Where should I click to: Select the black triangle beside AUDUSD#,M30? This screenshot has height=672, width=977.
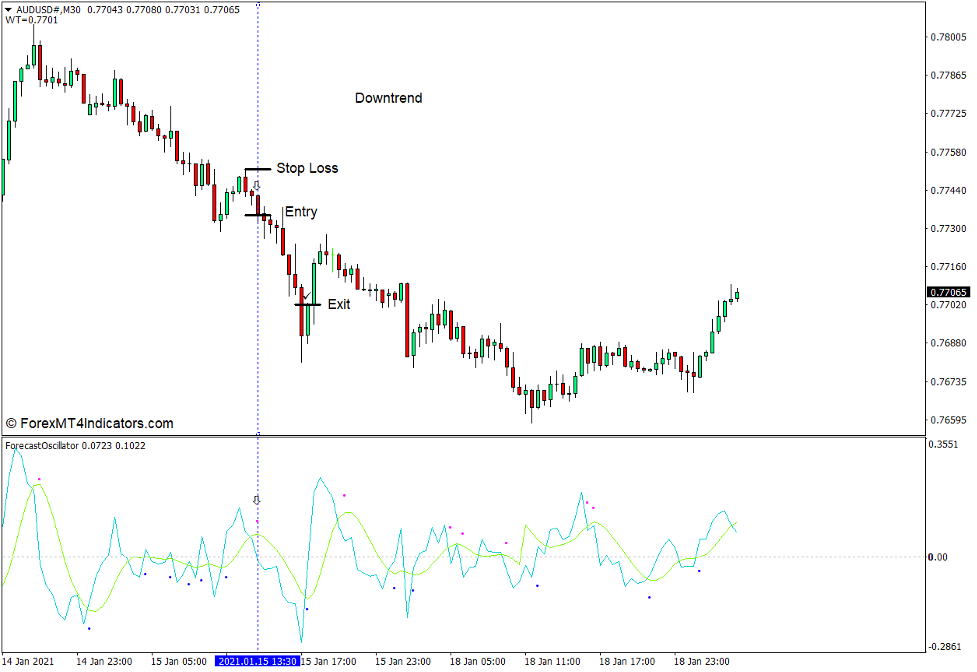click(x=9, y=9)
